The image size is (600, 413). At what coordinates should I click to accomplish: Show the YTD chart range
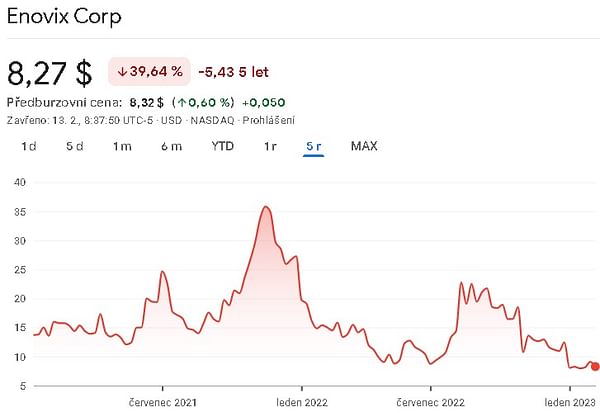tap(223, 146)
